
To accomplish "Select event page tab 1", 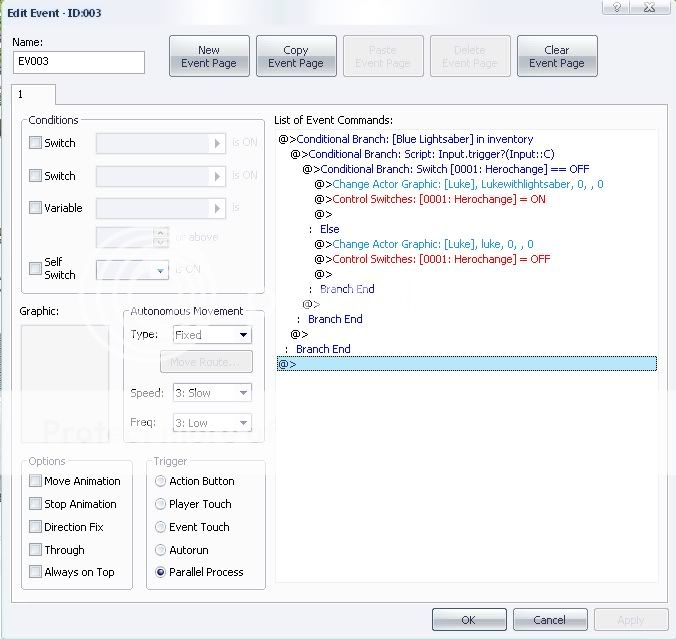I will [x=32, y=95].
